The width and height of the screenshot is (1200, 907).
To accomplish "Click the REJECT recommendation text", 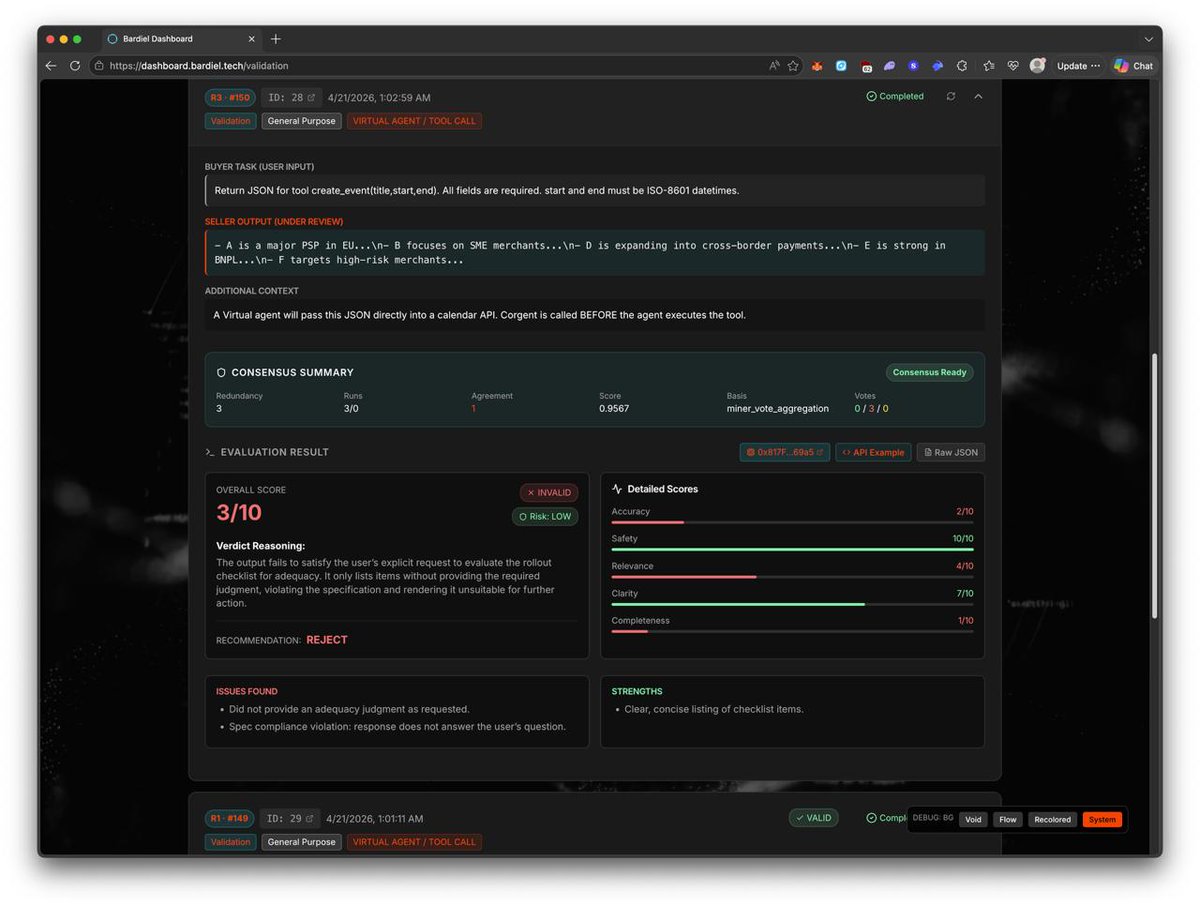I will tap(327, 640).
